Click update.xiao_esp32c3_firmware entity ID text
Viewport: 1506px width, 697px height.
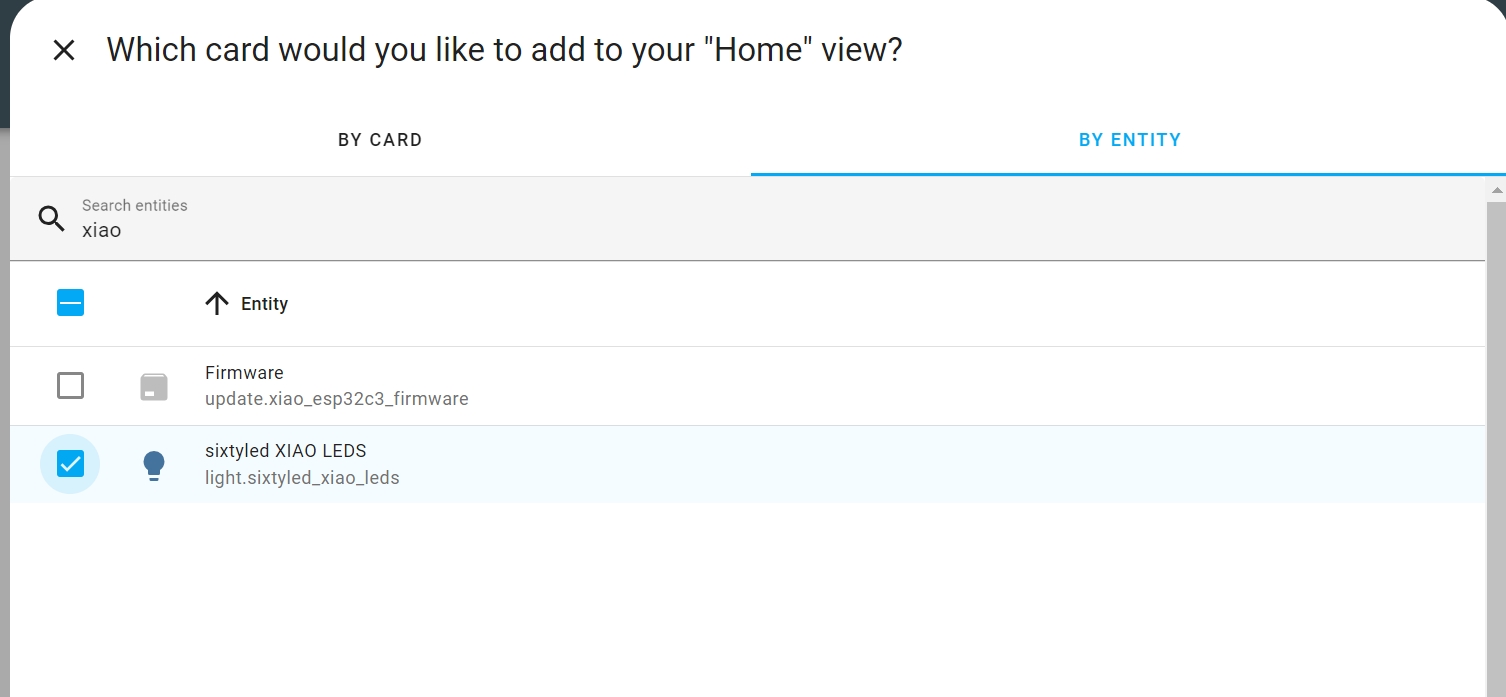(337, 399)
